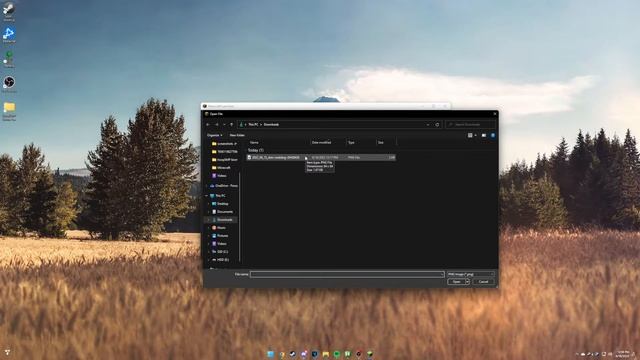Open the Open button's dropdown arrow
The height and width of the screenshot is (360, 640).
coord(467,282)
